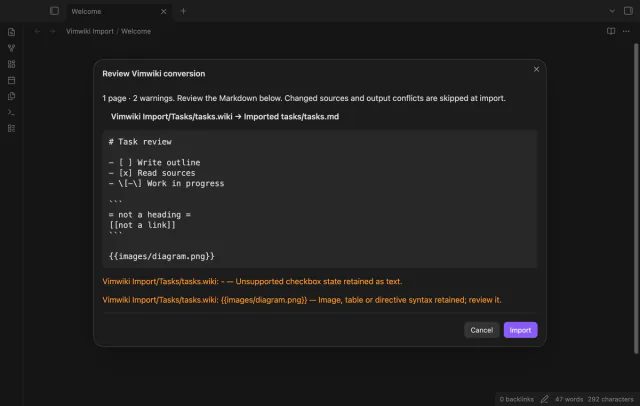
Task: Click the '# Task review' heading line
Action: pyautogui.click(x=140, y=142)
